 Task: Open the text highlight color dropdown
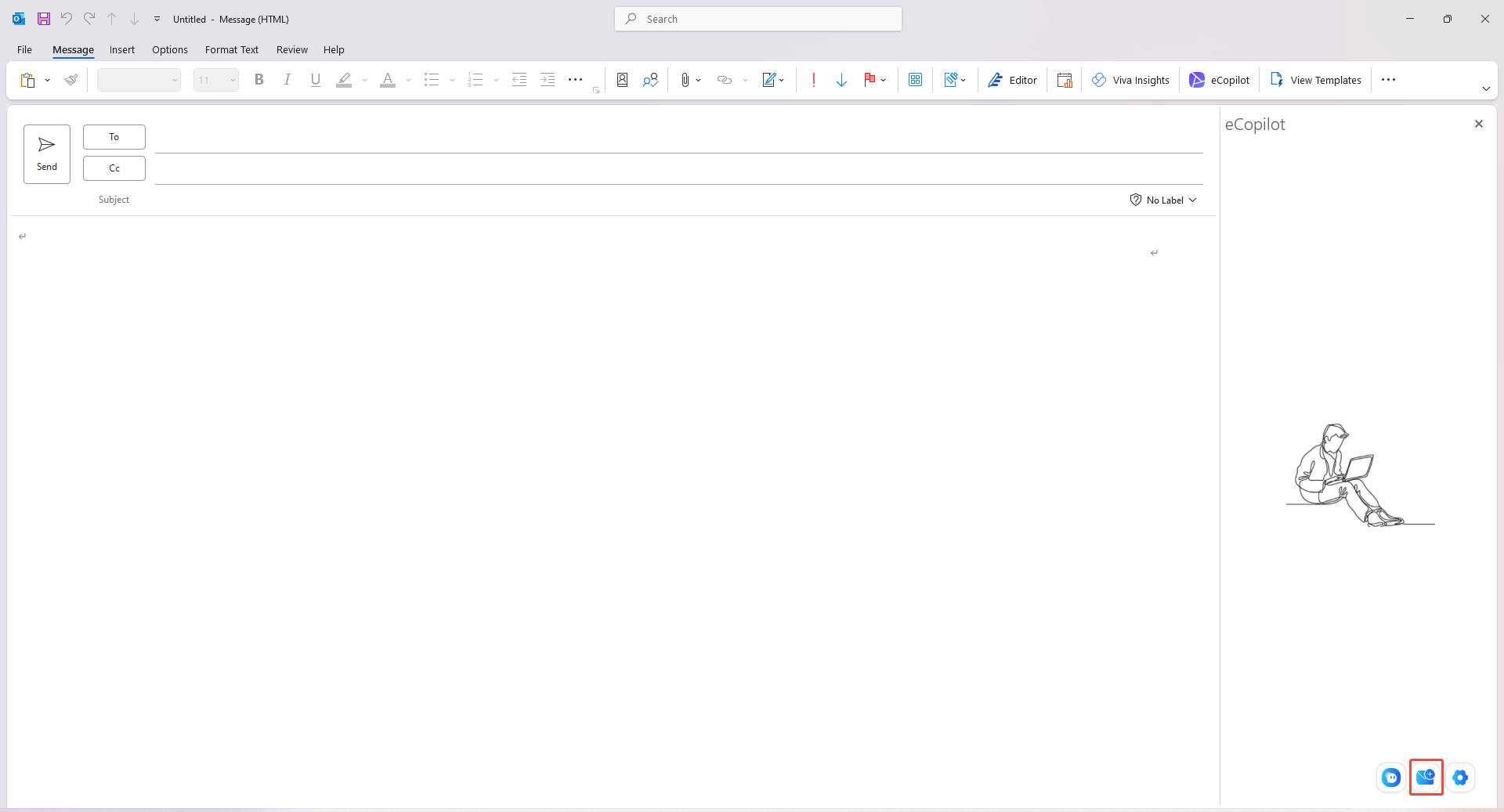pos(364,80)
